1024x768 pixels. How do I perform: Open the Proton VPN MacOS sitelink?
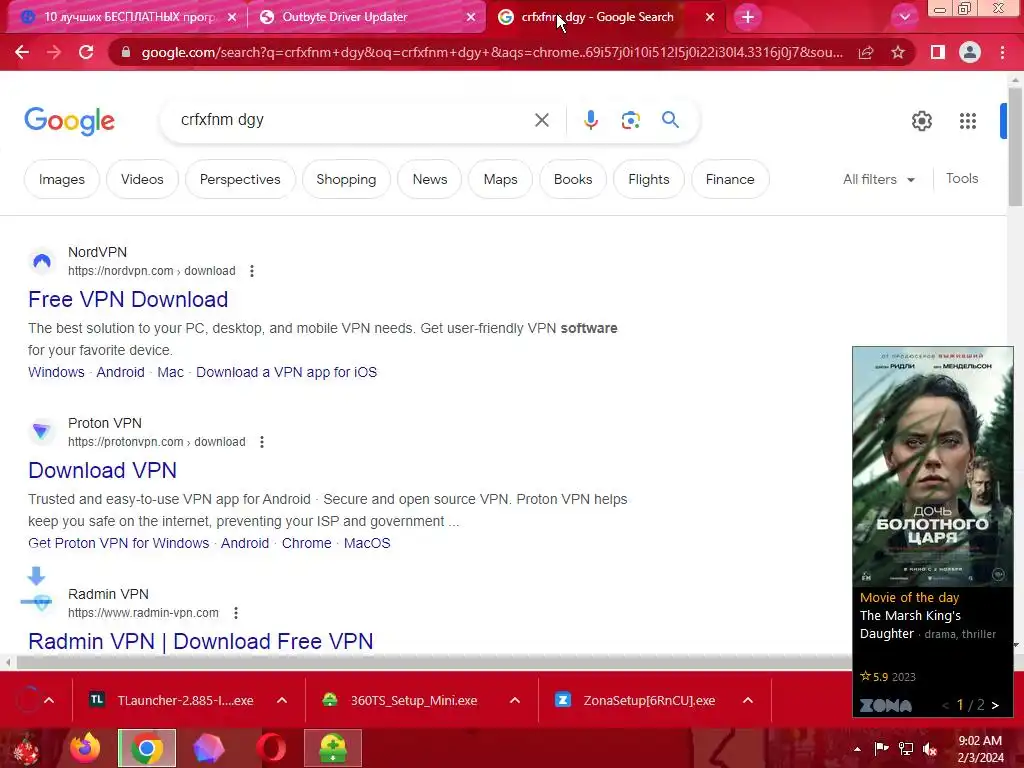coord(367,543)
